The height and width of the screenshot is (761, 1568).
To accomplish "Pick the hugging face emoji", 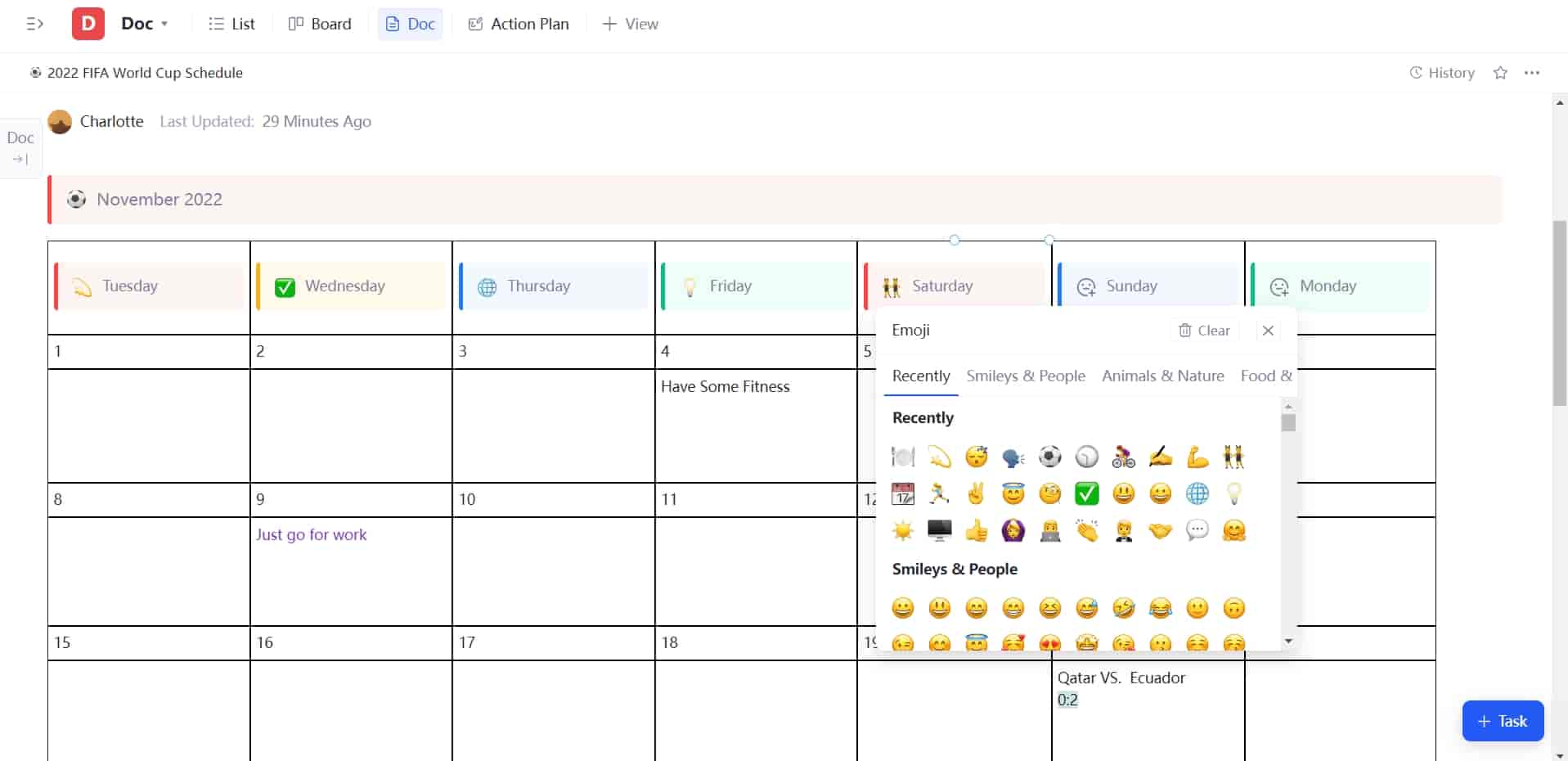I will pyautogui.click(x=1234, y=530).
